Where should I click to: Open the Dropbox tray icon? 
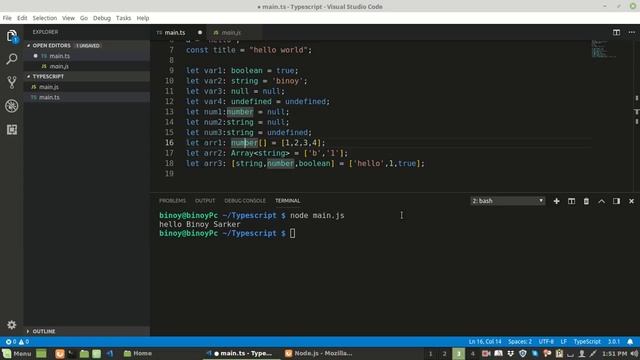[x=511, y=353]
